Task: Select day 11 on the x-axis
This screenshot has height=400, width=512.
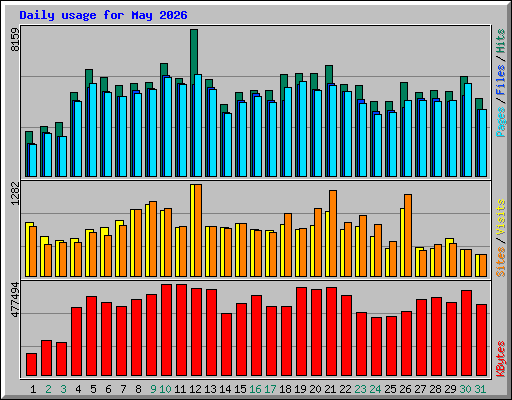Action: tap(180, 389)
